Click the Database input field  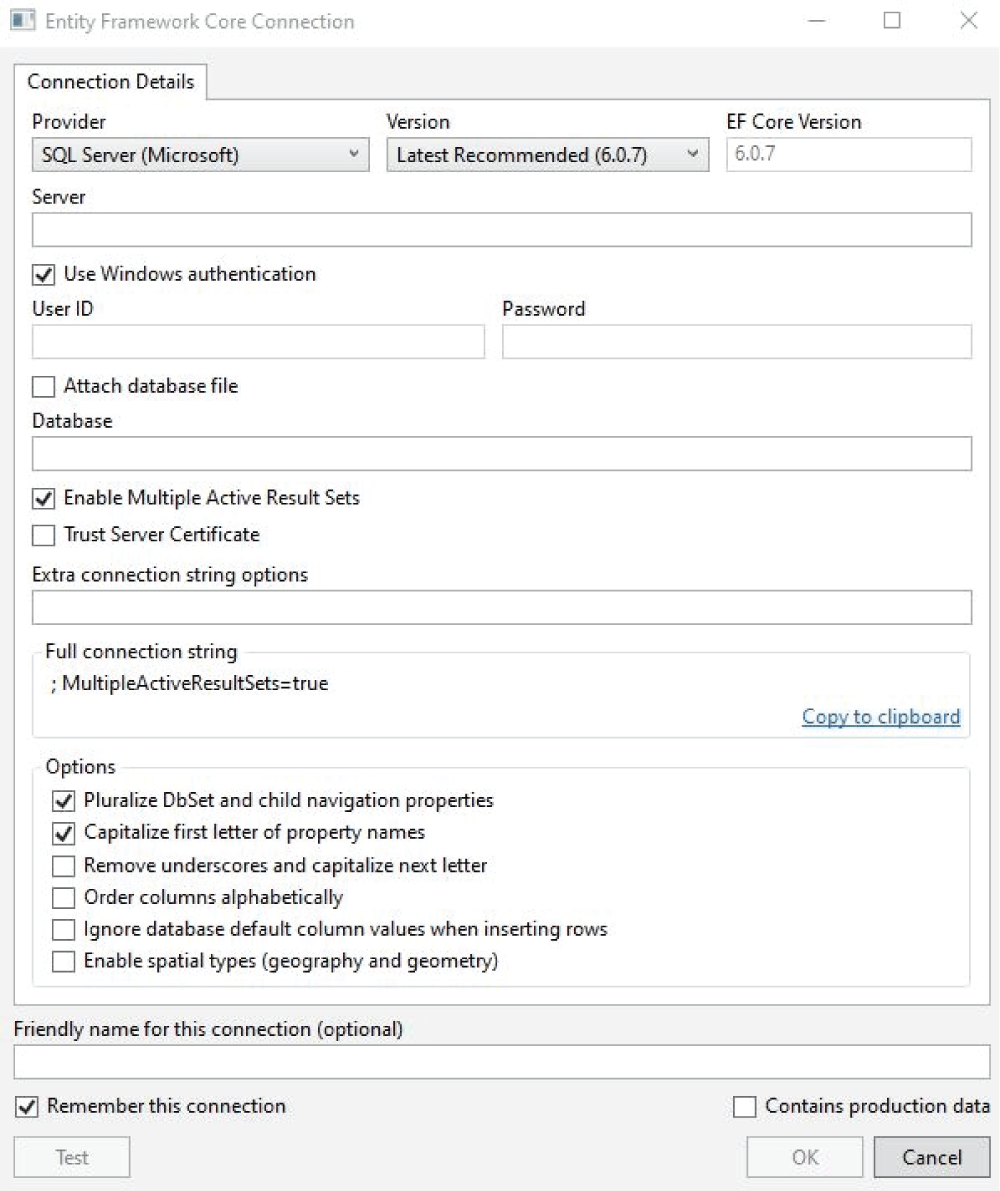click(x=501, y=453)
